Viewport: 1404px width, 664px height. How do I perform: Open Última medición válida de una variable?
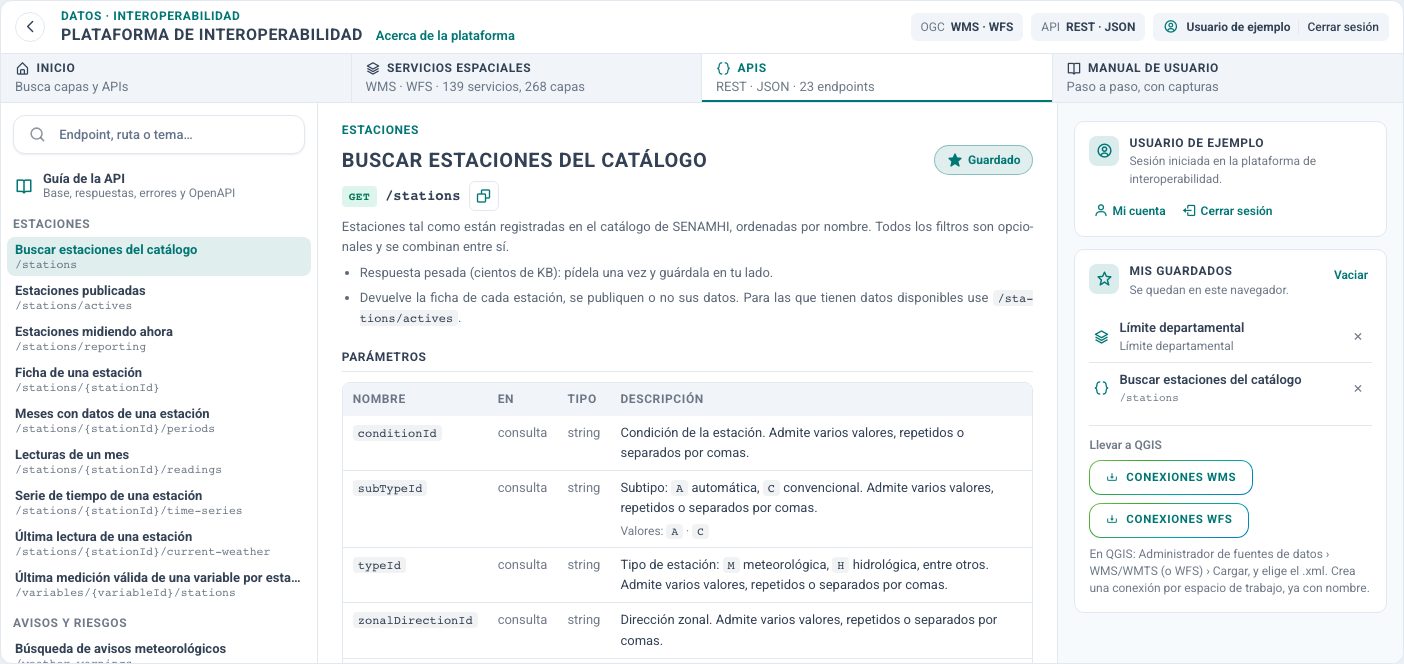(x=159, y=585)
